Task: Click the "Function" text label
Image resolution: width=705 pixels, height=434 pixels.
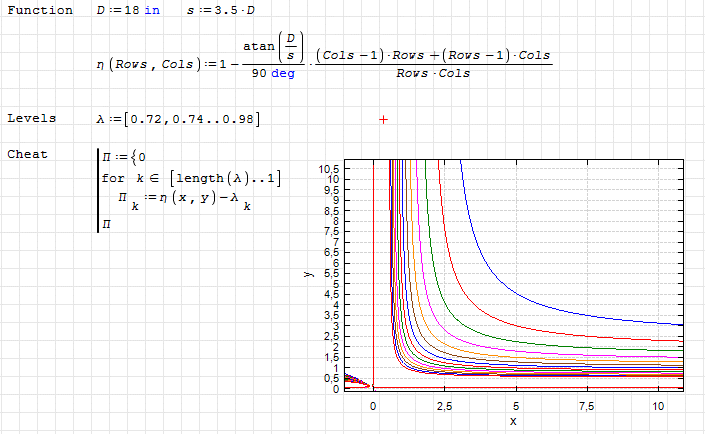Action: coord(40,10)
